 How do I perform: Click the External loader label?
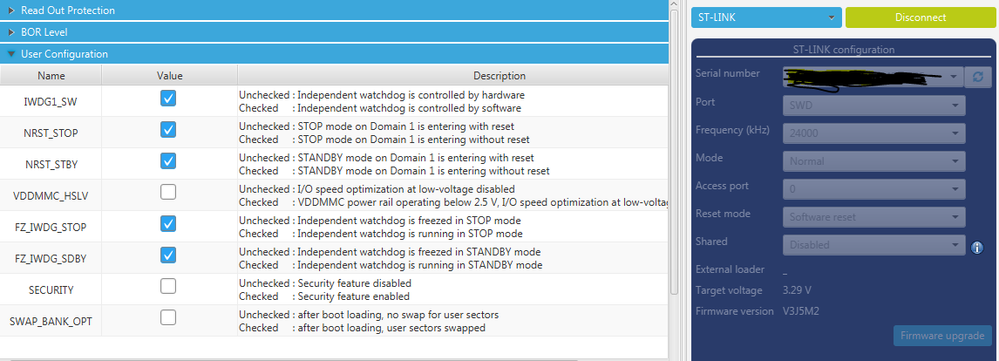pos(730,269)
